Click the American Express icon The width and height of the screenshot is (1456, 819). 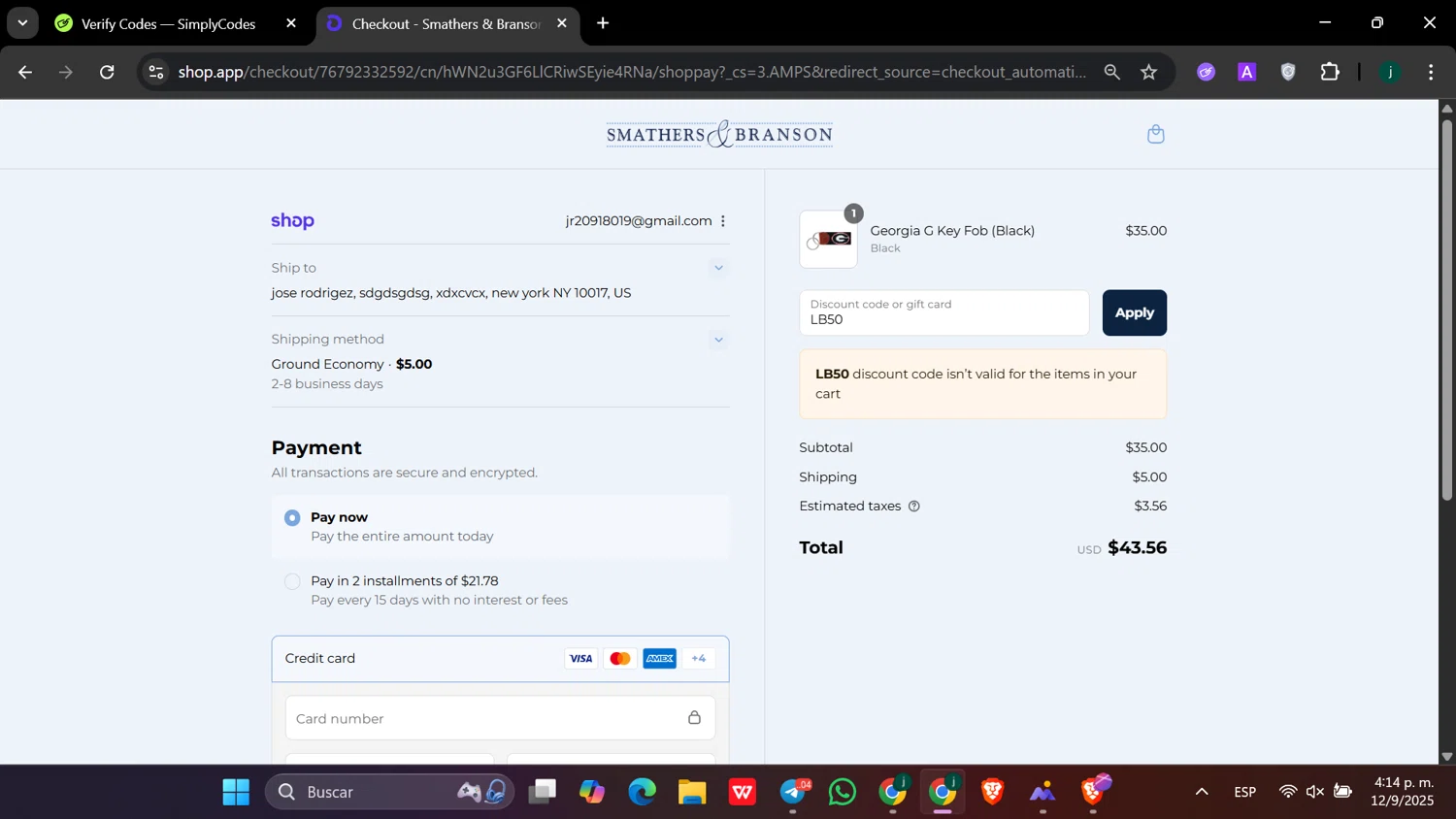(659, 659)
